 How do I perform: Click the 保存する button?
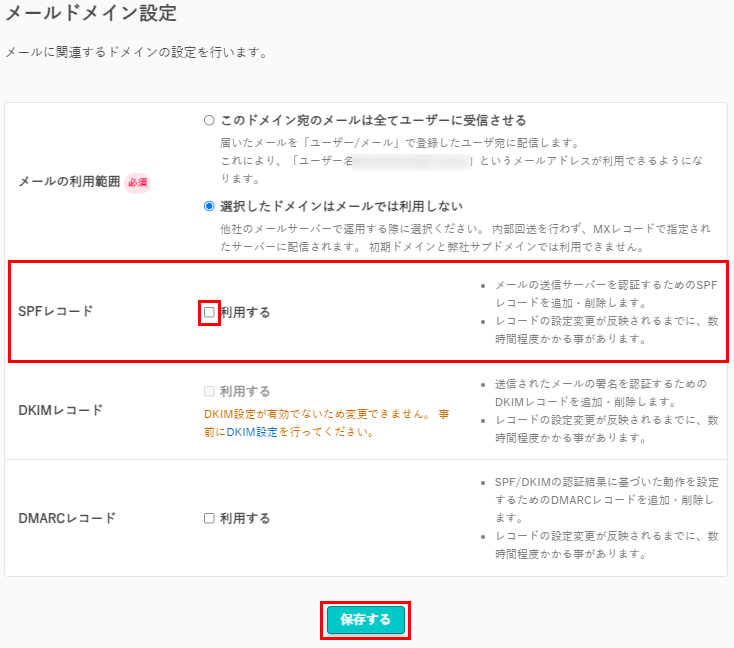(365, 620)
